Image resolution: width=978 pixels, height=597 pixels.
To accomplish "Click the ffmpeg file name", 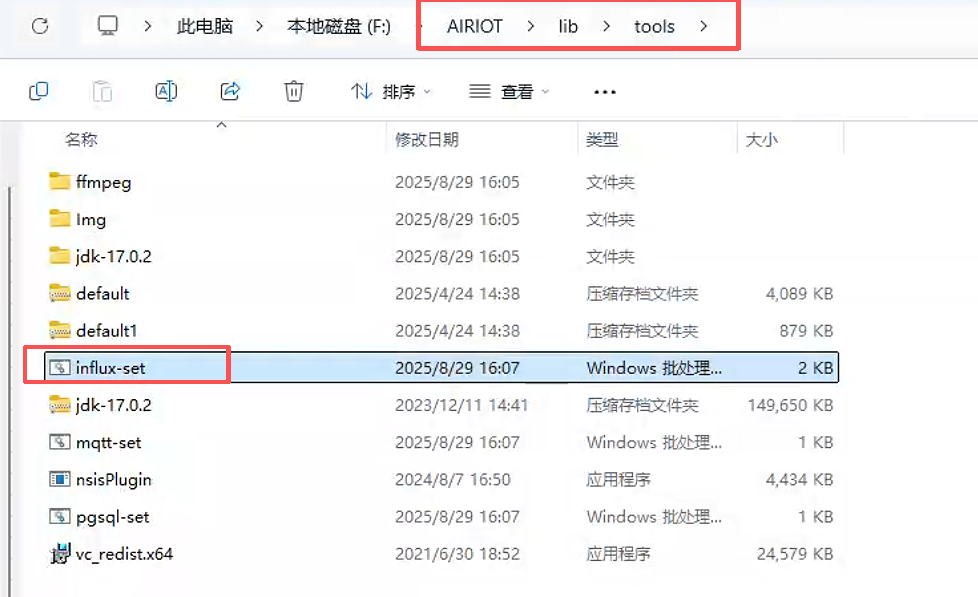I will (104, 182).
